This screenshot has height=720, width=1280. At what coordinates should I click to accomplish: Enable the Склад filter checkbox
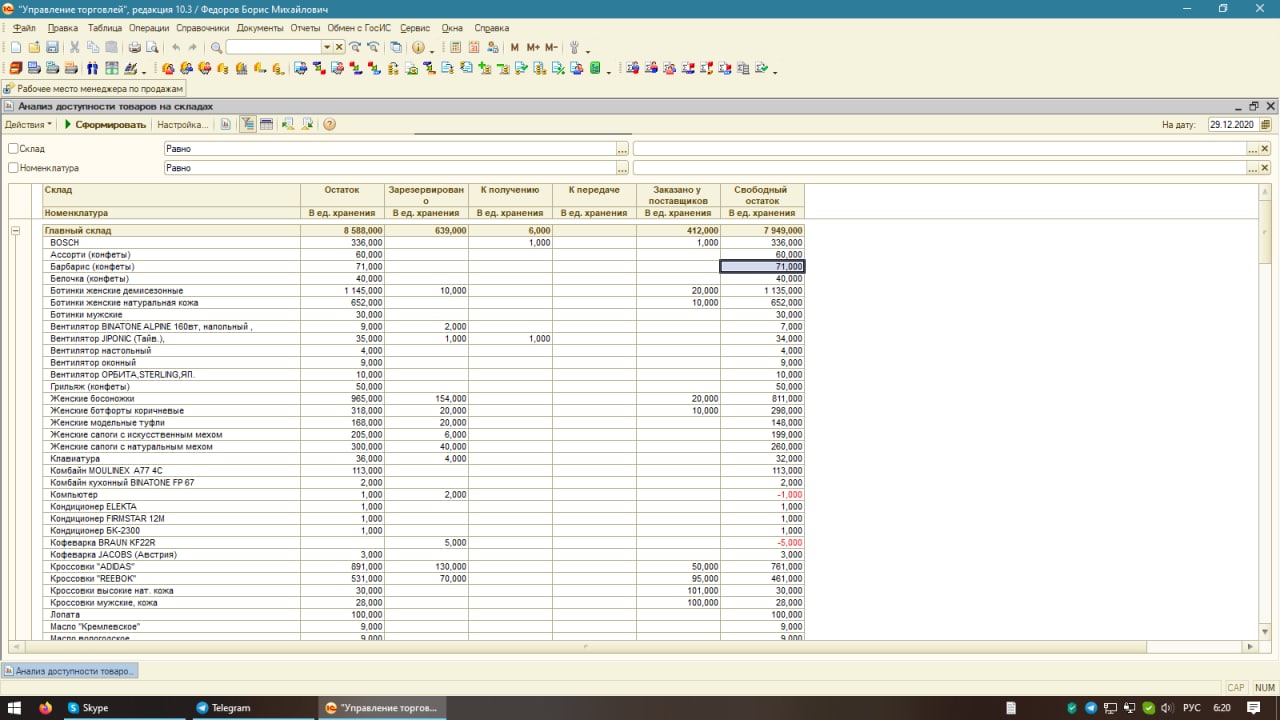point(13,149)
